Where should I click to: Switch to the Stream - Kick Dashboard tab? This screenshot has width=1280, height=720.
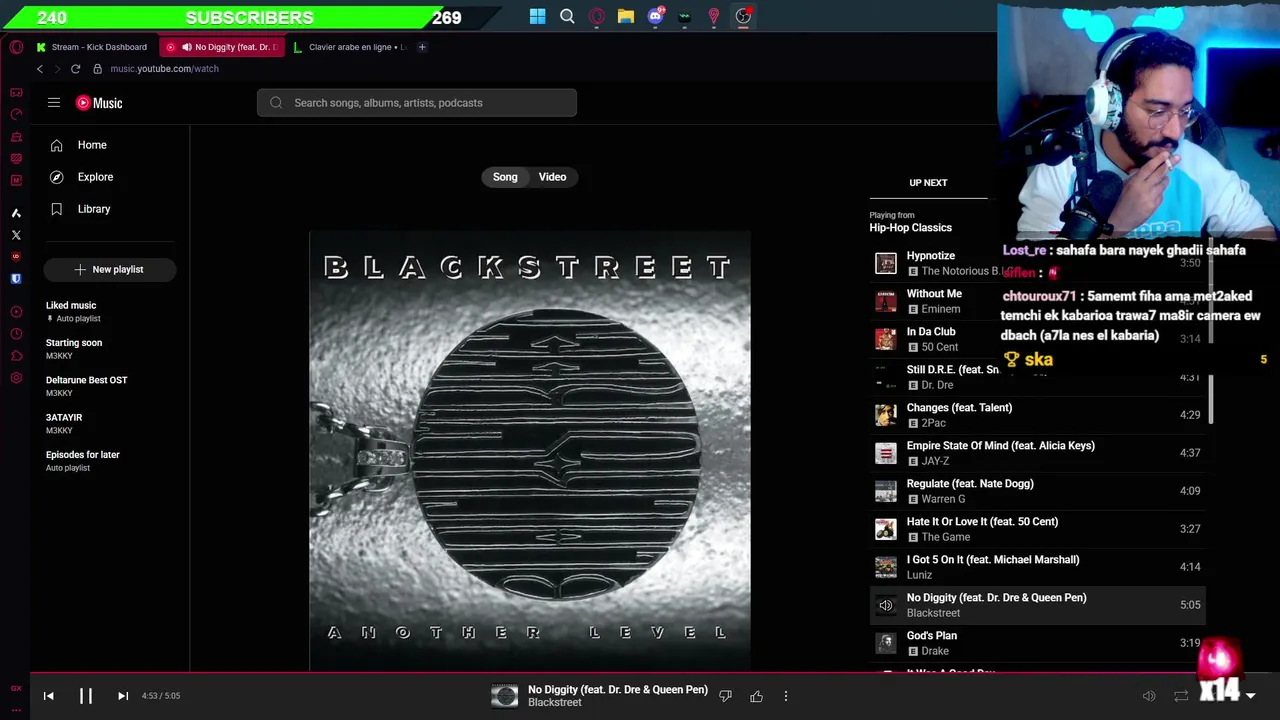click(91, 47)
